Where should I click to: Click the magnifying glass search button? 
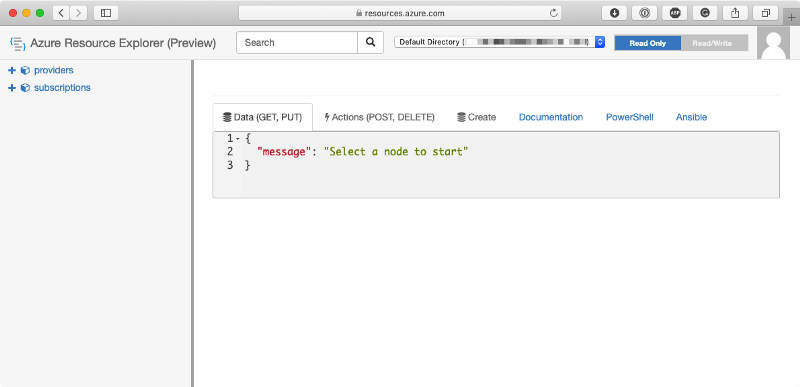point(370,42)
